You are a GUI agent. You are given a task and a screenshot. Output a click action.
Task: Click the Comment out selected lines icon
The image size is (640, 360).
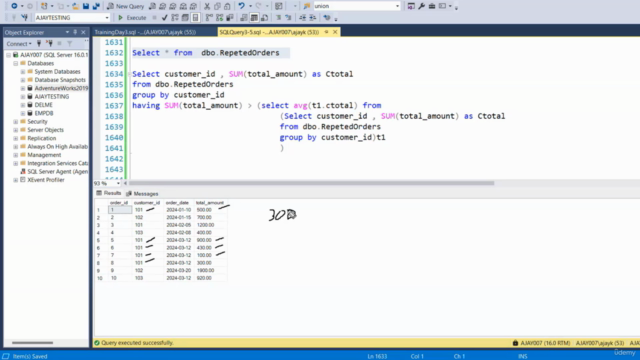click(278, 18)
